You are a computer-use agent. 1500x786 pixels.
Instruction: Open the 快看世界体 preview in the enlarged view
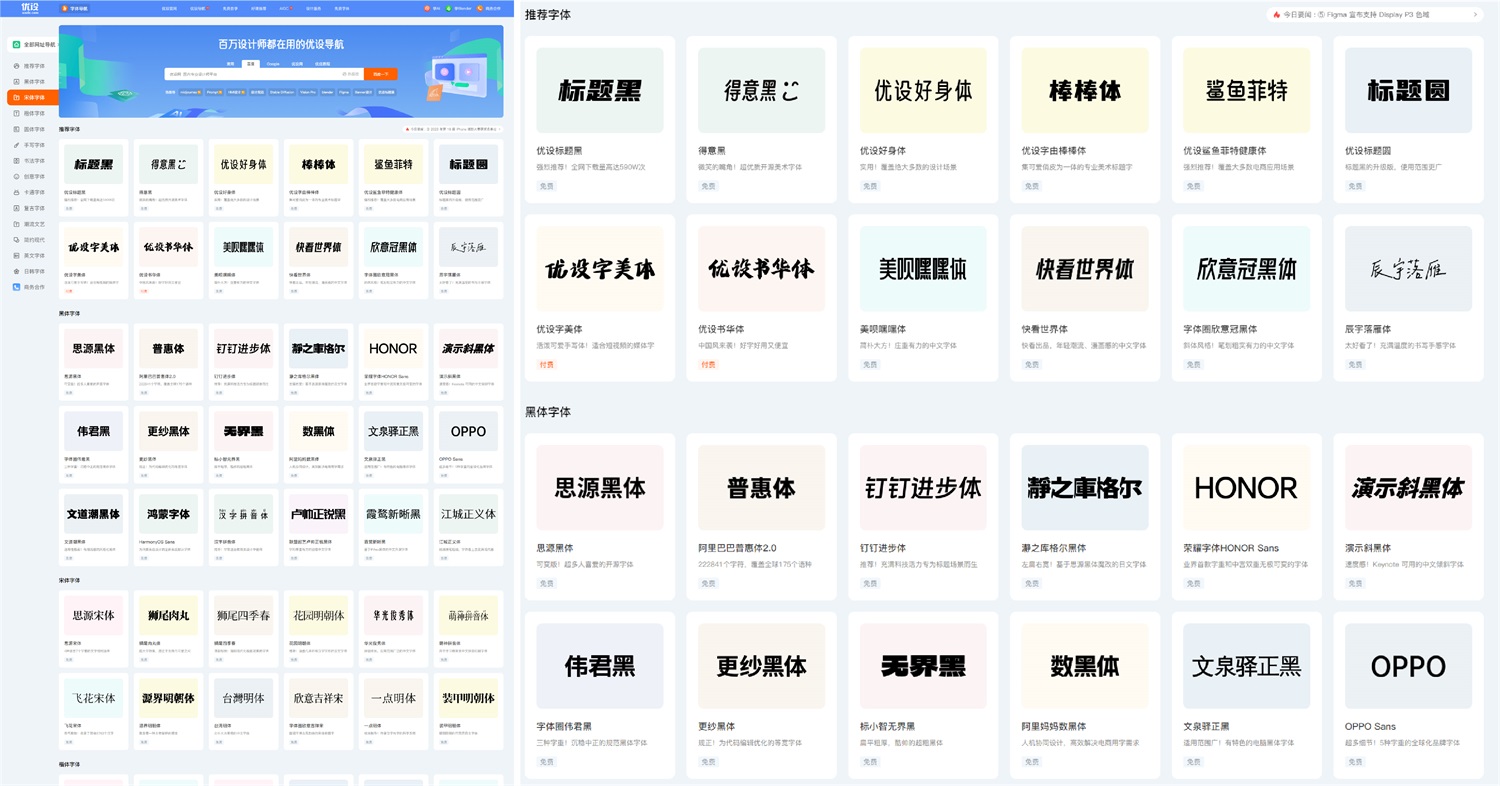click(1085, 268)
